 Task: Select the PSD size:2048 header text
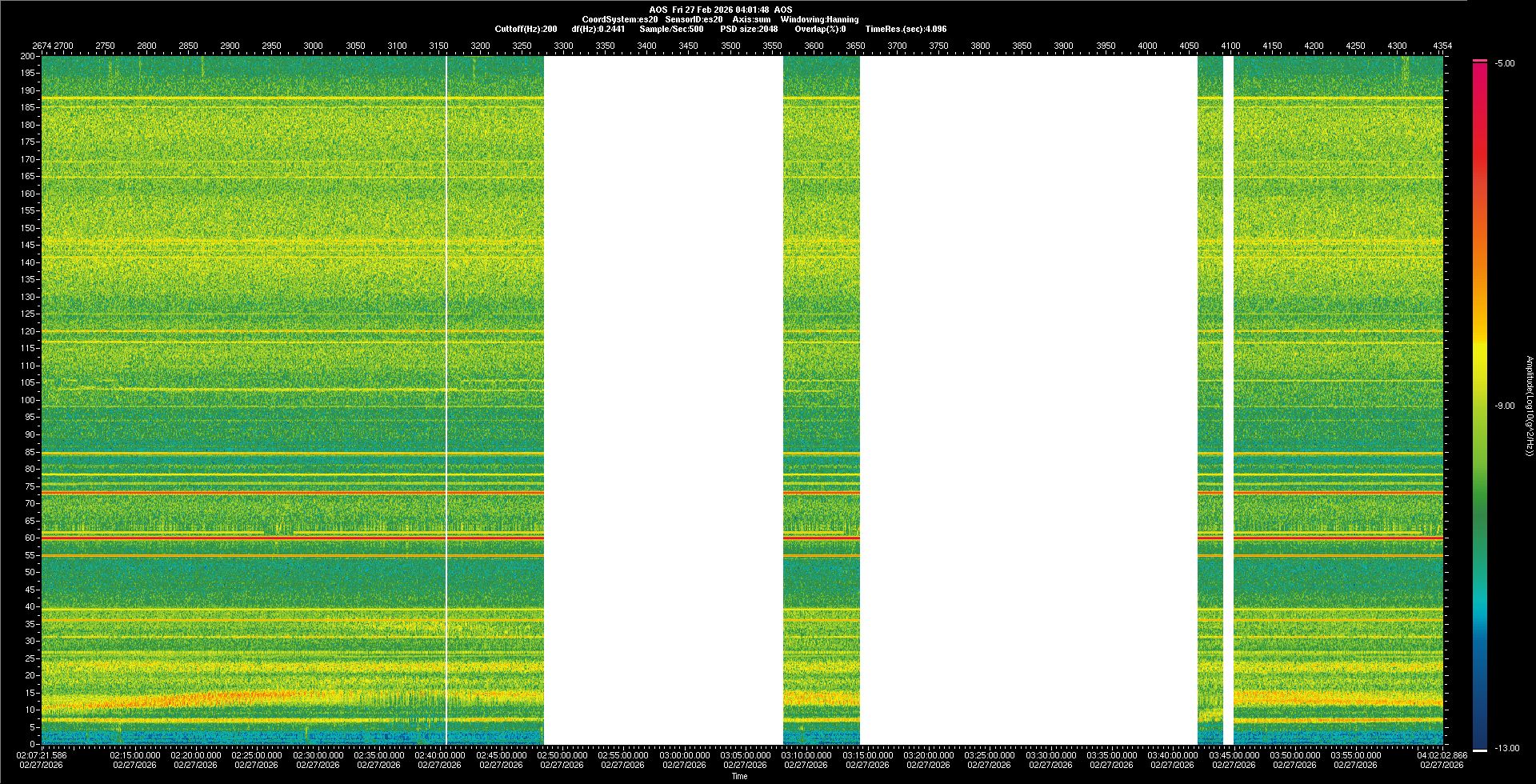(x=748, y=29)
